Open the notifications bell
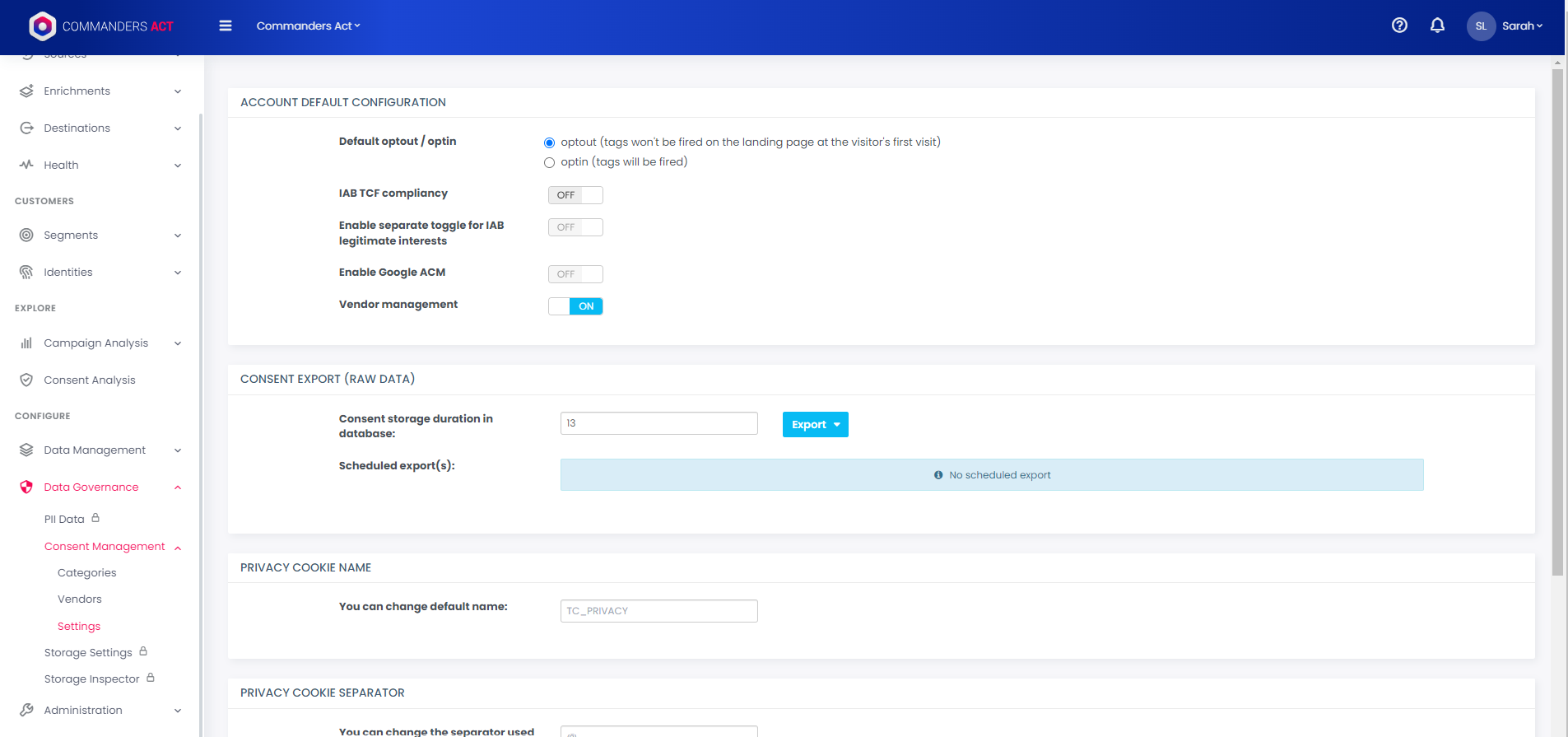1568x737 pixels. coord(1437,26)
